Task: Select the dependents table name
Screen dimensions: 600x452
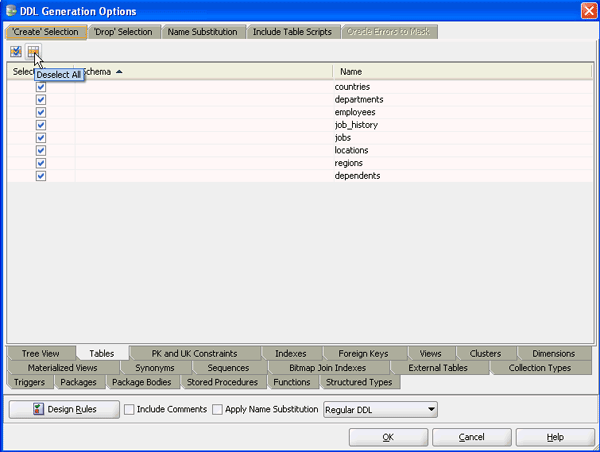Action: click(357, 176)
